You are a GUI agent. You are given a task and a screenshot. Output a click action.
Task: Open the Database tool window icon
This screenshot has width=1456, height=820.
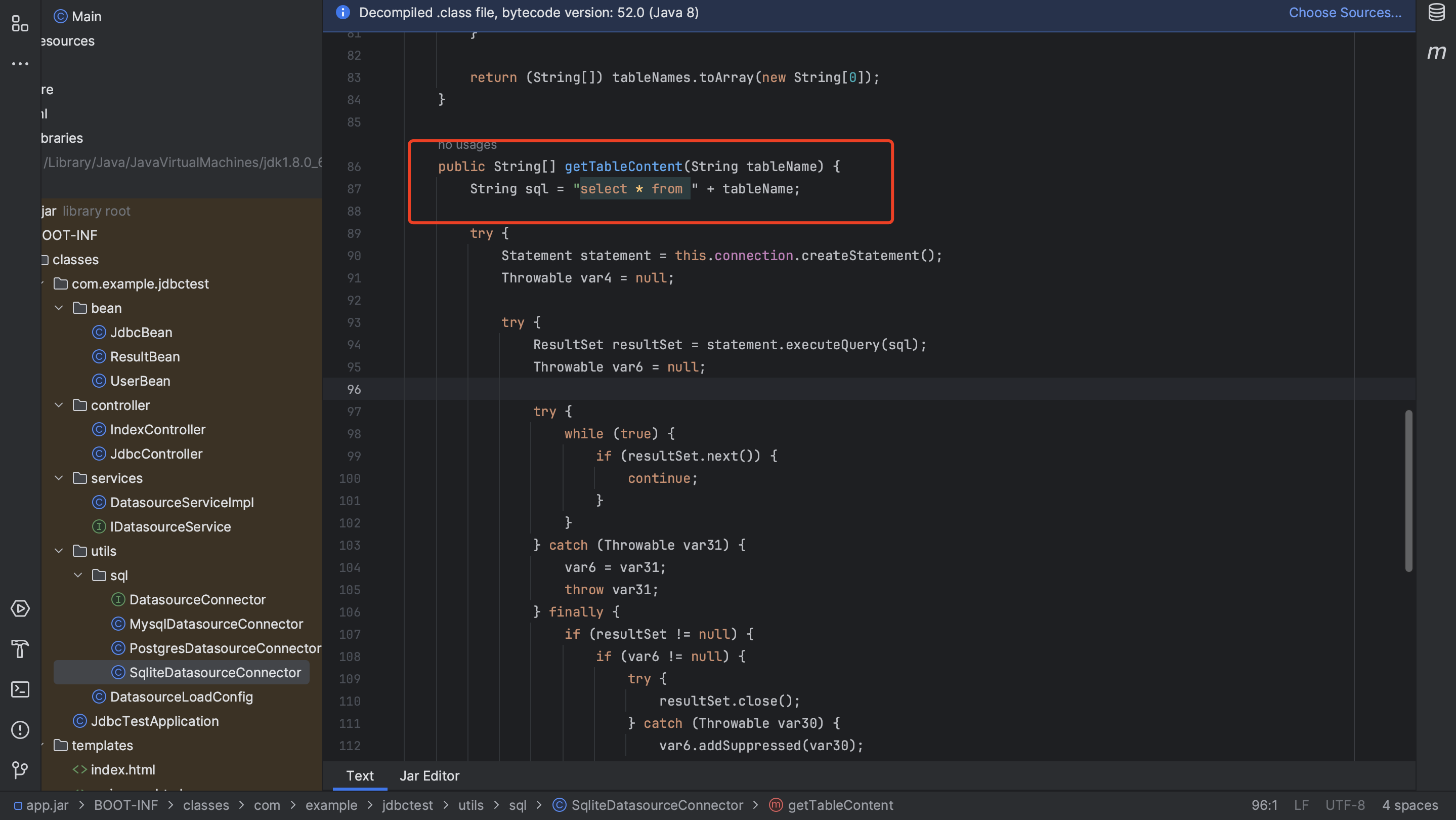(x=1436, y=12)
